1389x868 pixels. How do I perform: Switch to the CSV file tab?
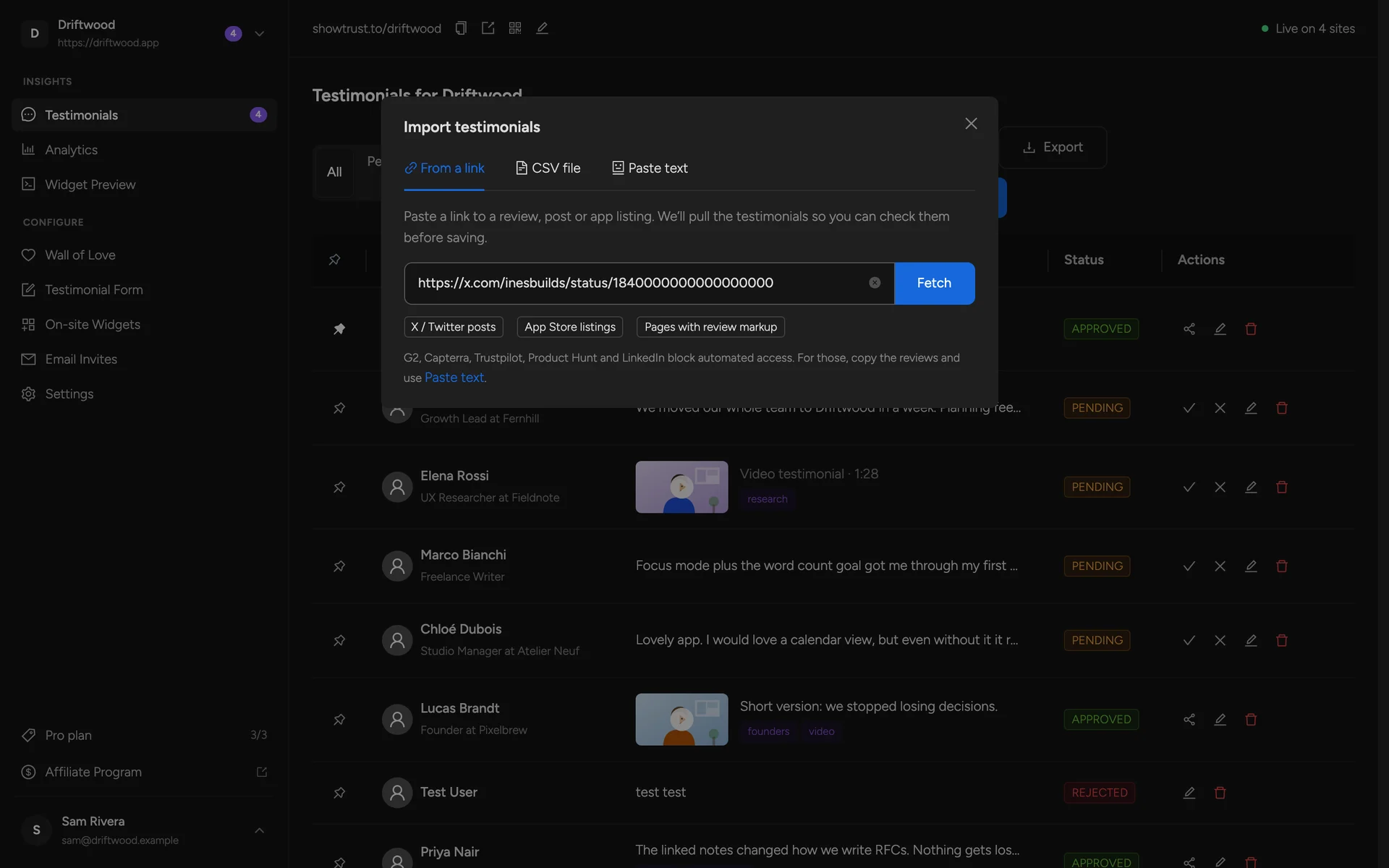(x=548, y=169)
